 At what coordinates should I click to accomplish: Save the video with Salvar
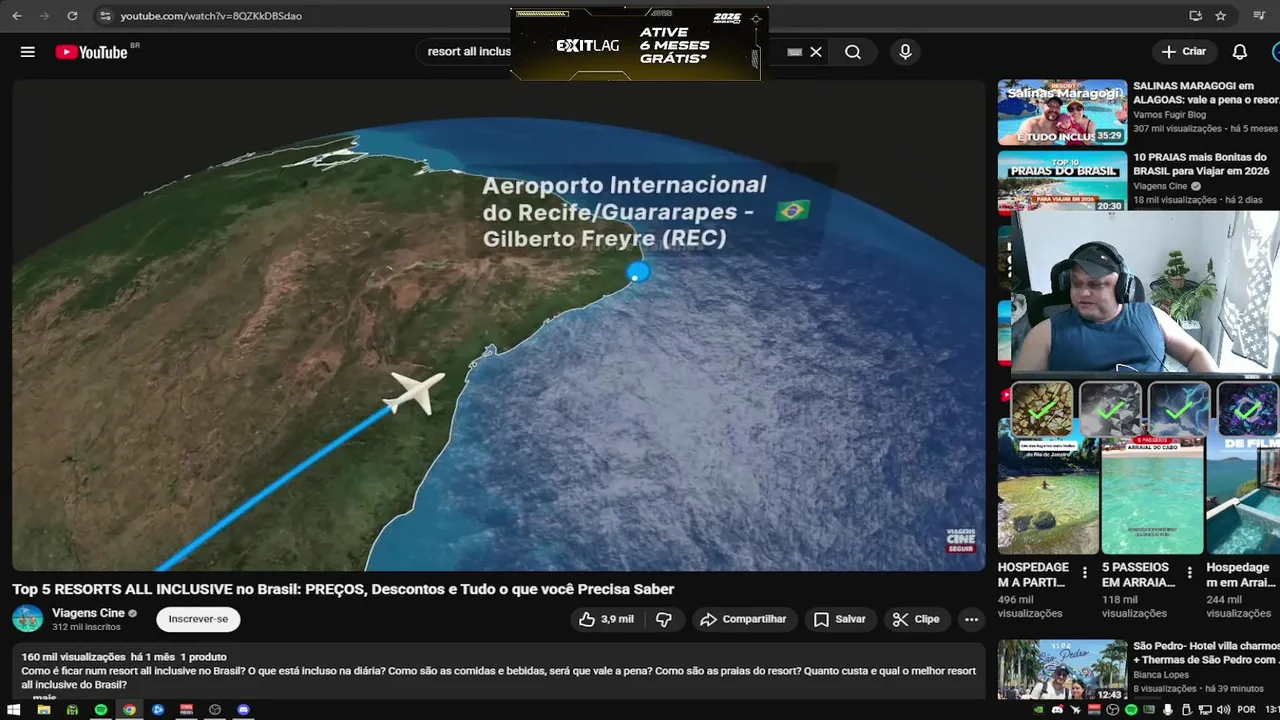(840, 619)
